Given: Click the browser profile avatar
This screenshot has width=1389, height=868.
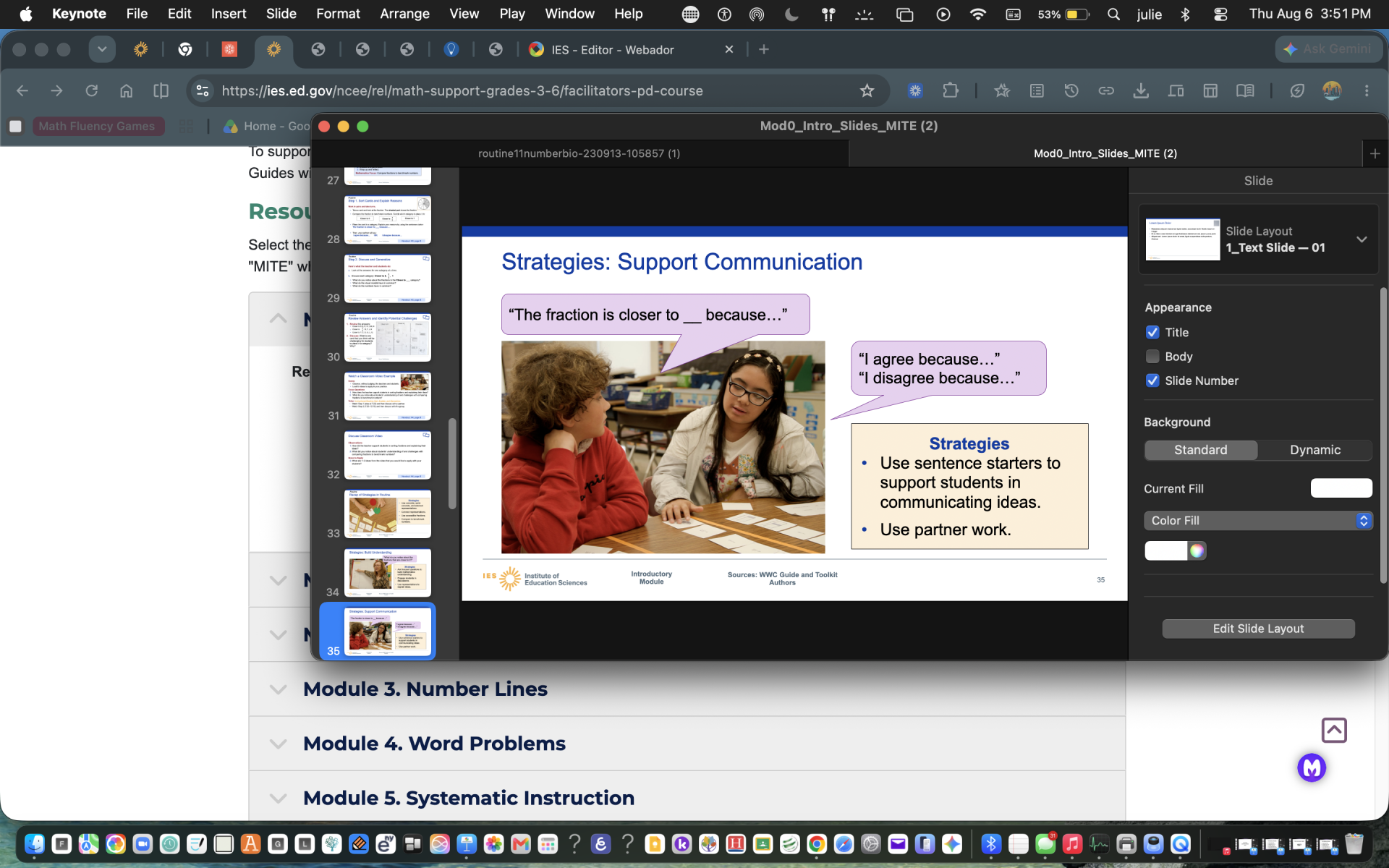Looking at the screenshot, I should click(x=1332, y=90).
